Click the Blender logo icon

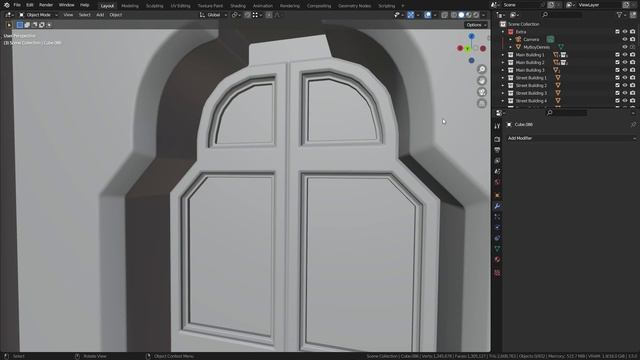tap(7, 5)
